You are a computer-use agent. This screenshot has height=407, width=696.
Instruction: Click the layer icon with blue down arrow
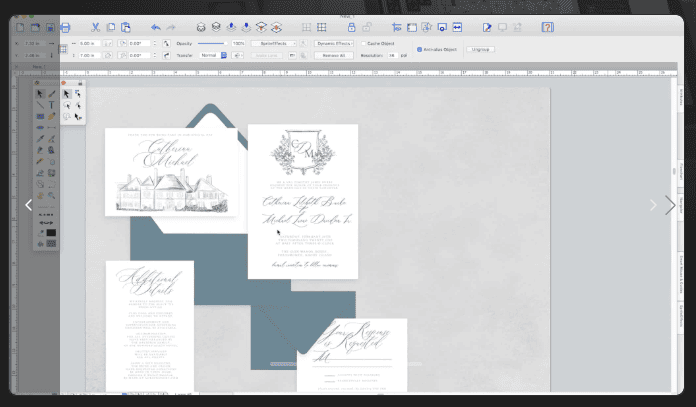pos(246,28)
